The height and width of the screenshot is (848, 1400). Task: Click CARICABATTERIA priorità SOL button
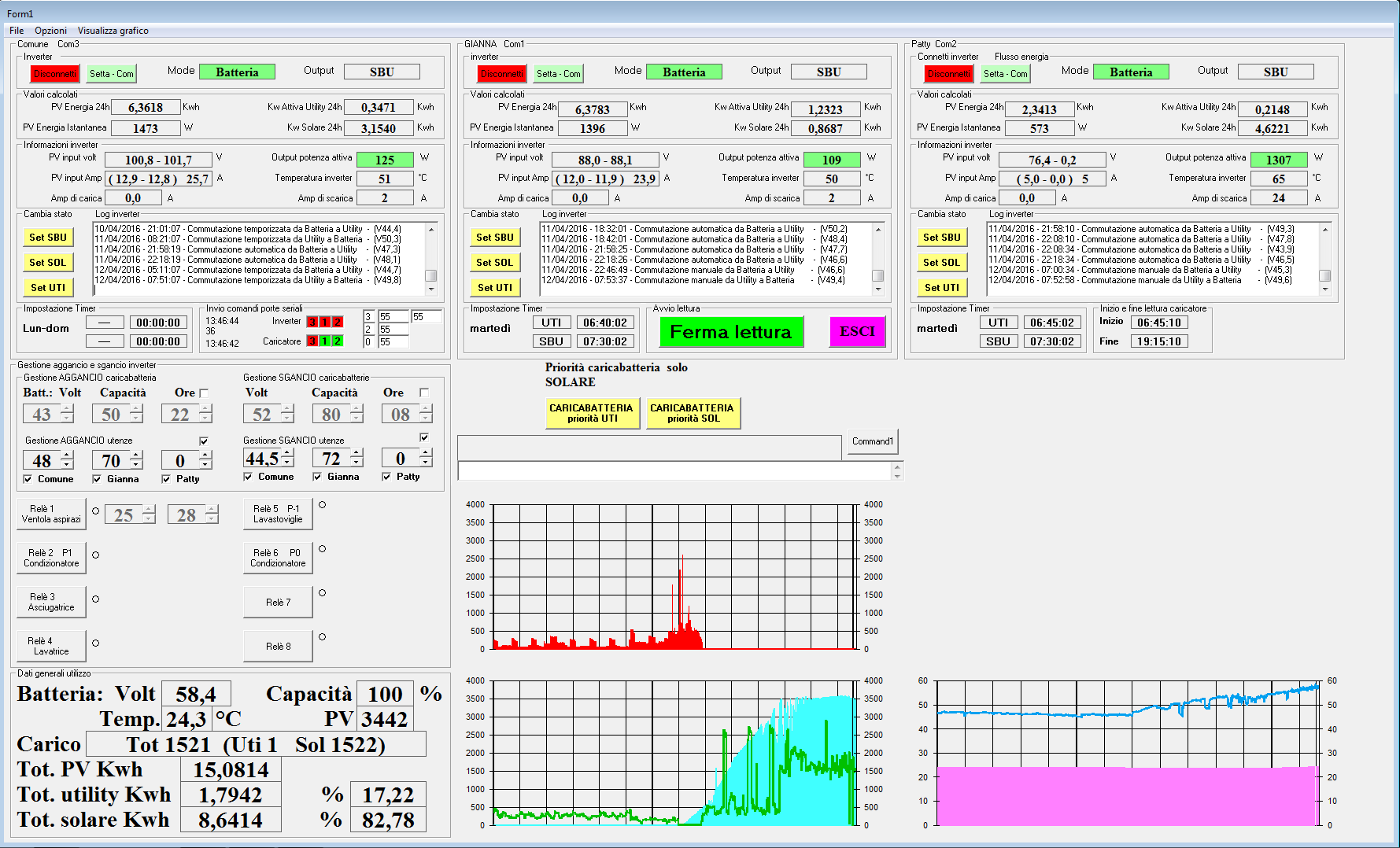tap(693, 413)
